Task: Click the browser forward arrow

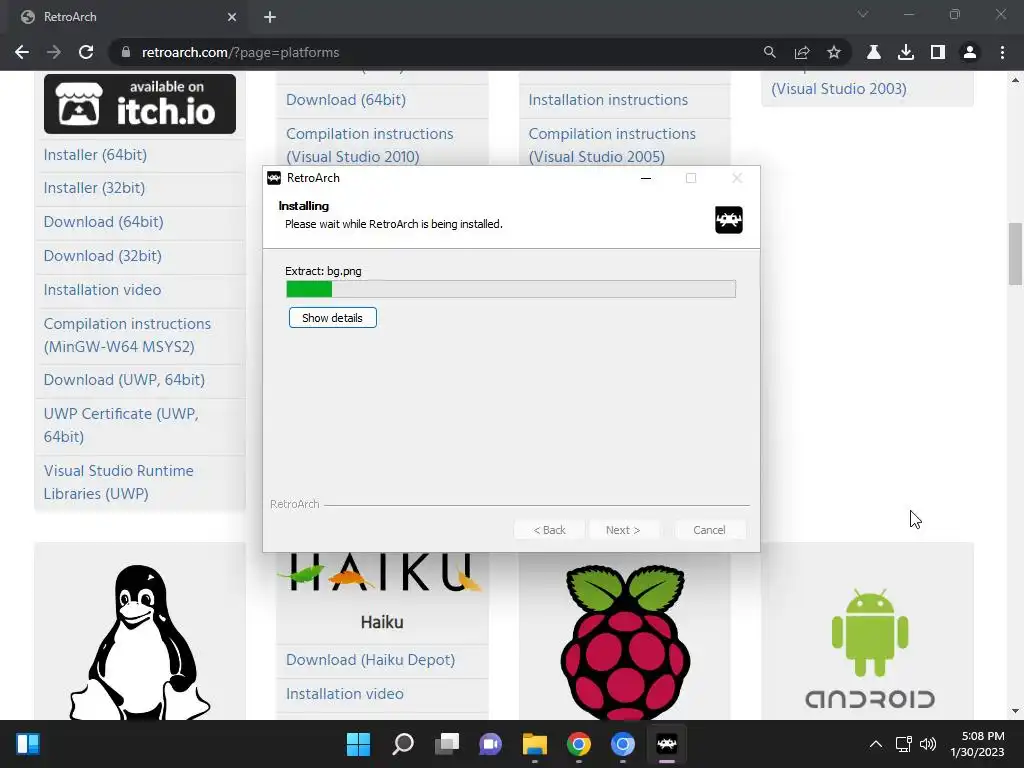Action: (x=54, y=52)
